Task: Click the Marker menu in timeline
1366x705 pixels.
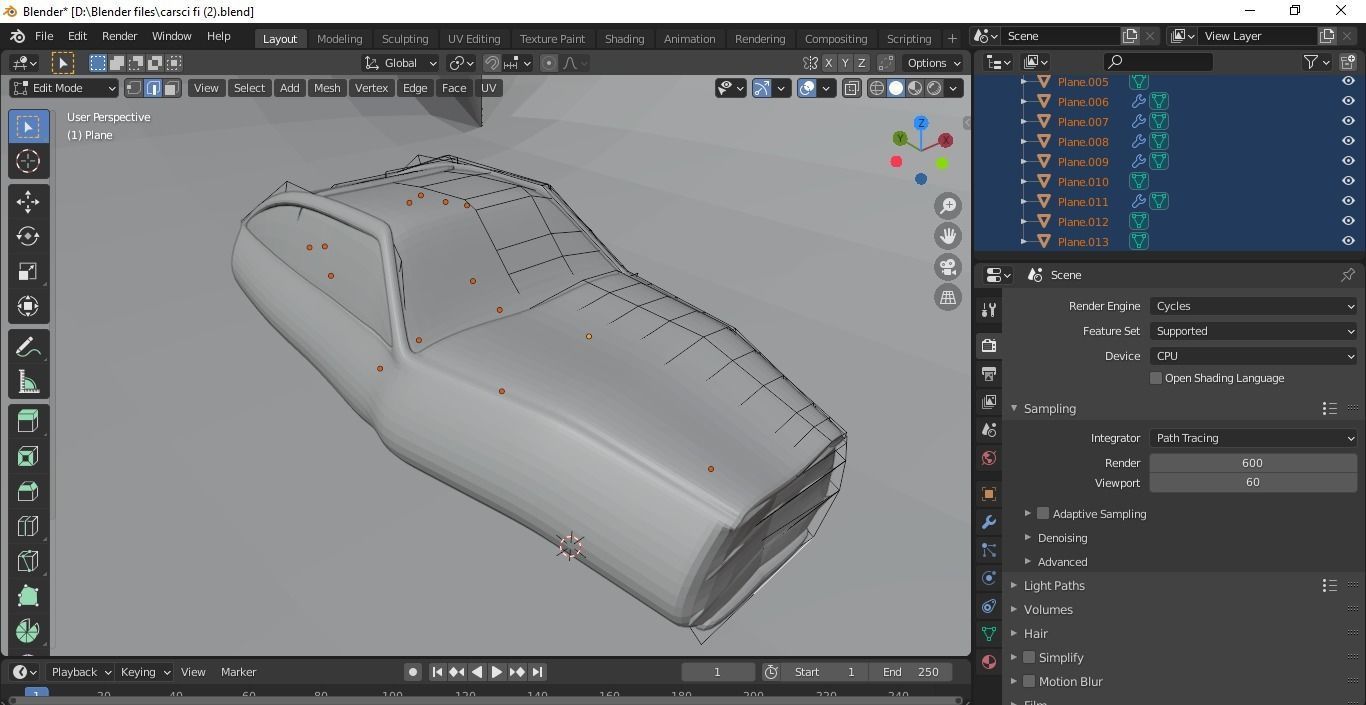Action: coord(239,672)
